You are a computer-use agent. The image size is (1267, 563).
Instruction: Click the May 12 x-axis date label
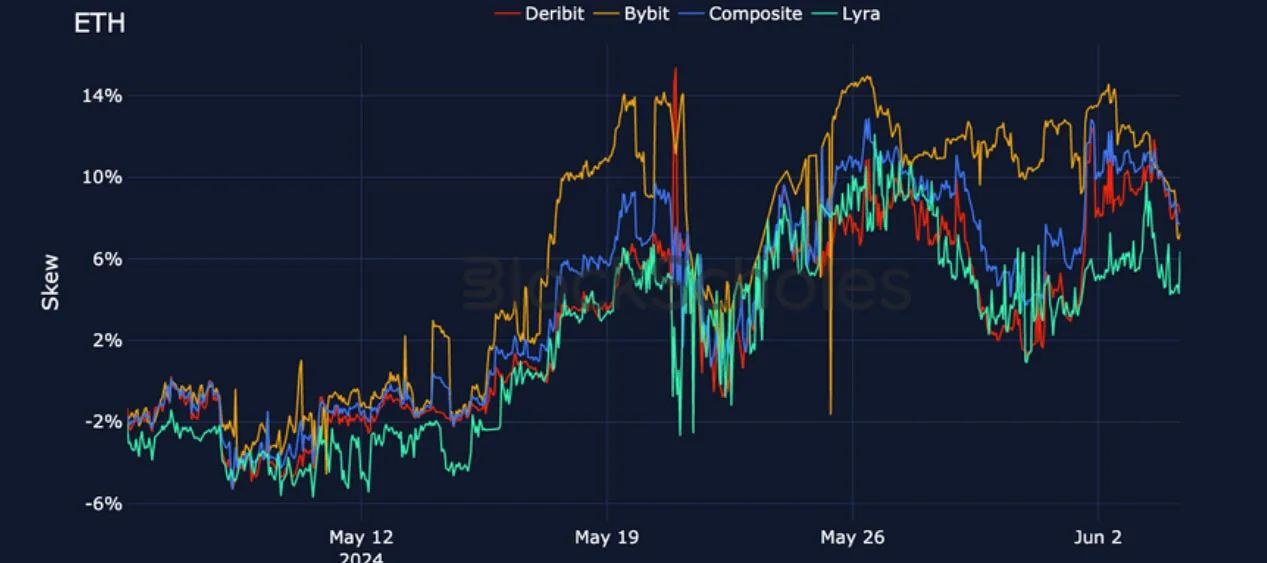[361, 538]
